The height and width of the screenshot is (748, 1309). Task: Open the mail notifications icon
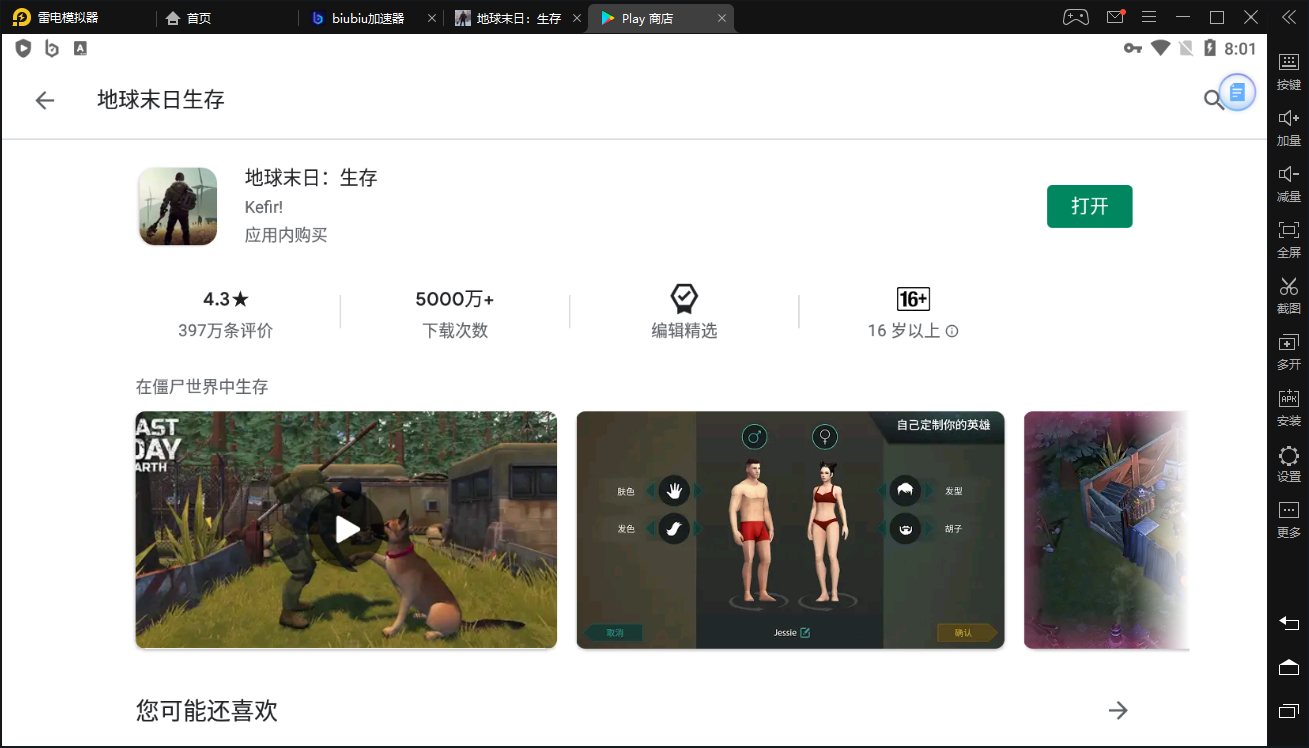click(1115, 17)
